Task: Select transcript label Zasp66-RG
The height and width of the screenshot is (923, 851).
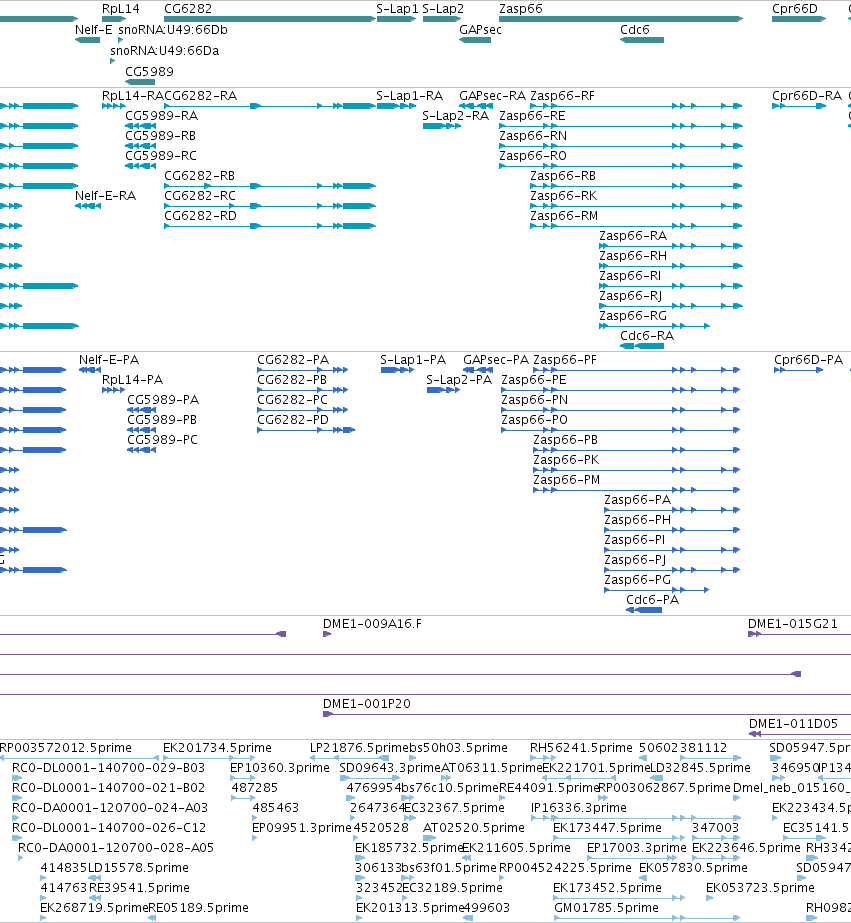Action: [633, 316]
